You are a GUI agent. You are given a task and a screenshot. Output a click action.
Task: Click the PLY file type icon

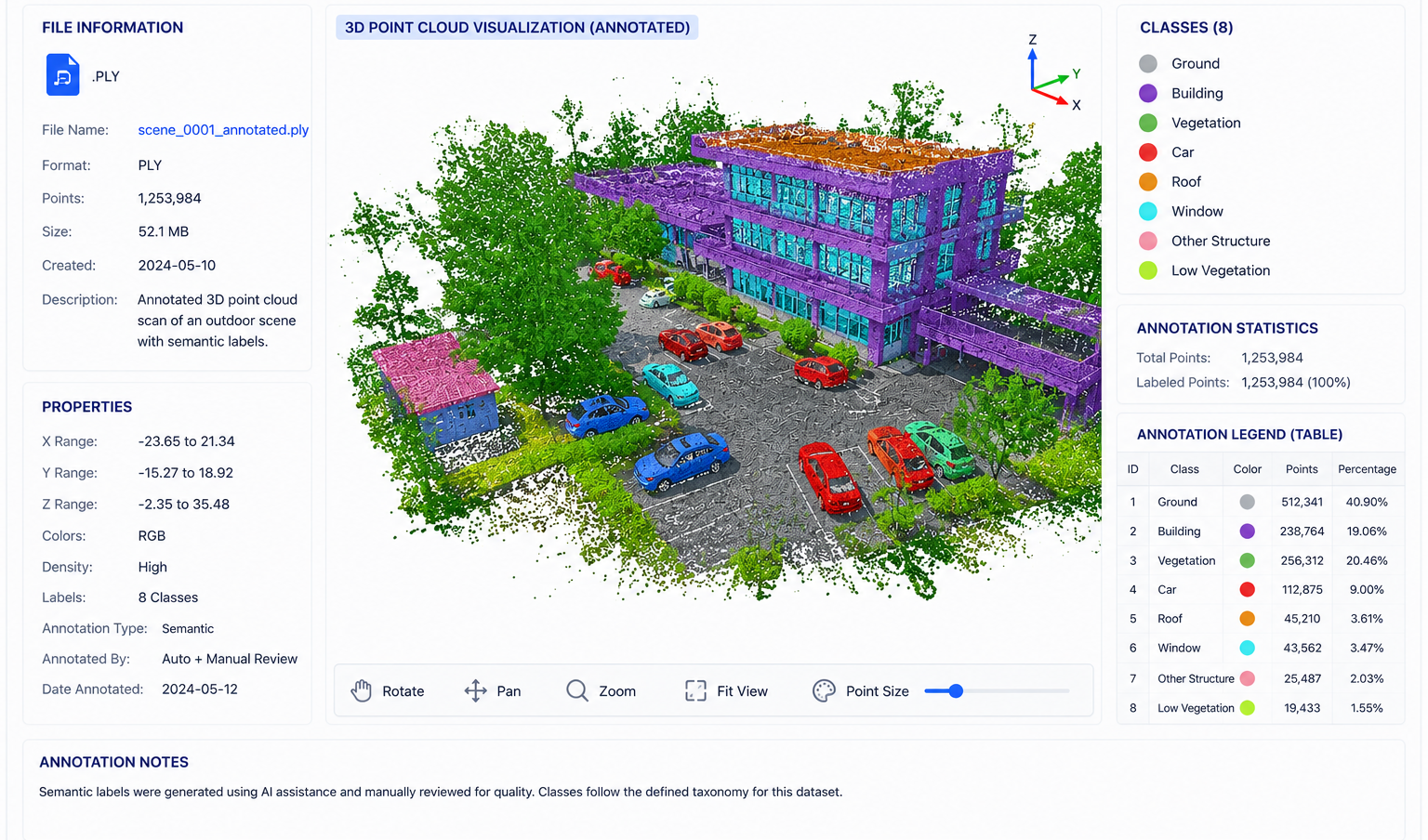[62, 74]
